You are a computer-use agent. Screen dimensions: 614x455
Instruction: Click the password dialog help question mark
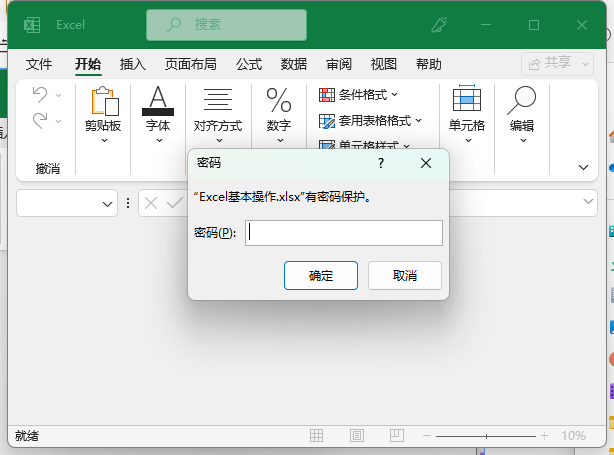pos(381,163)
